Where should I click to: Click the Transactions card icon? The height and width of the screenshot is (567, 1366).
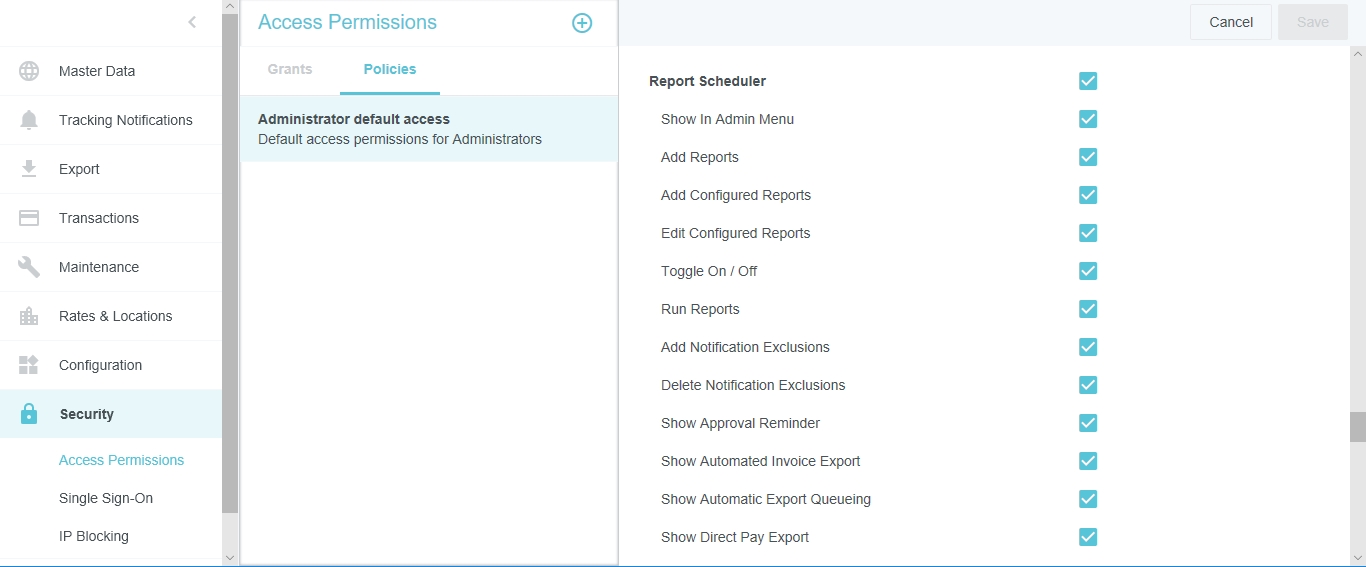coord(29,218)
